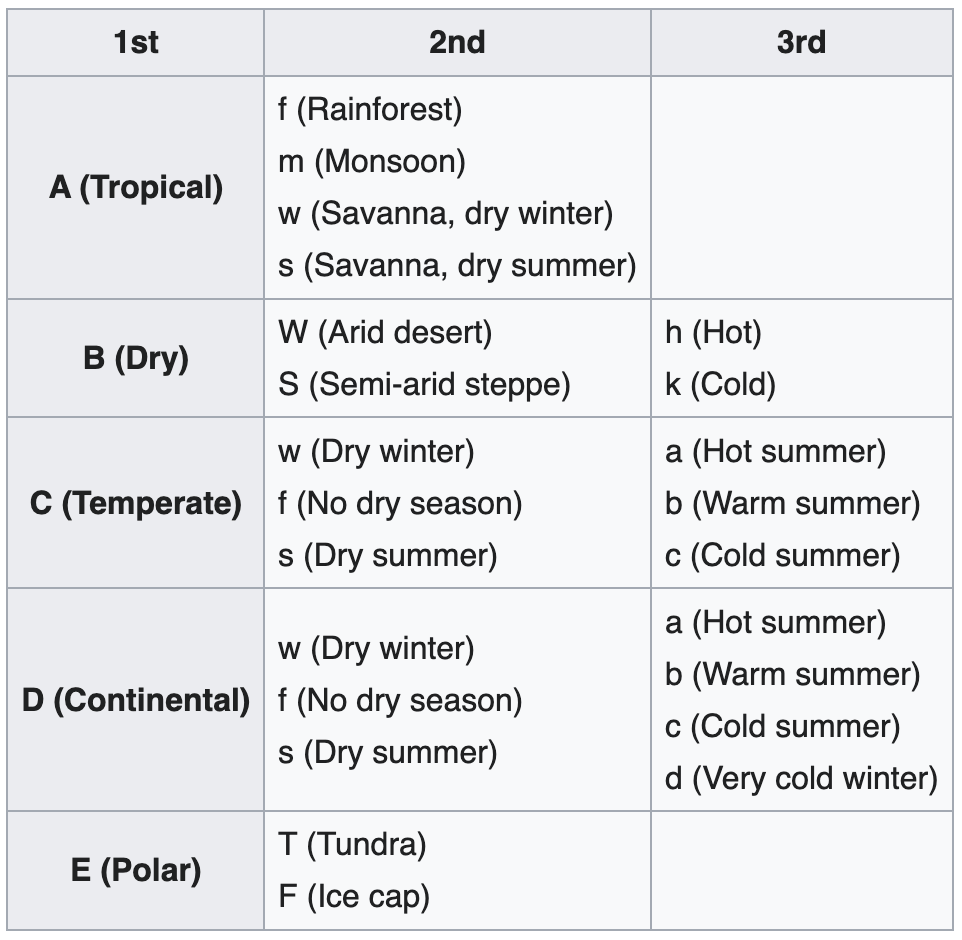Screen dimensions: 962x940
Task: Click the '3rd' column header
Action: (x=801, y=42)
